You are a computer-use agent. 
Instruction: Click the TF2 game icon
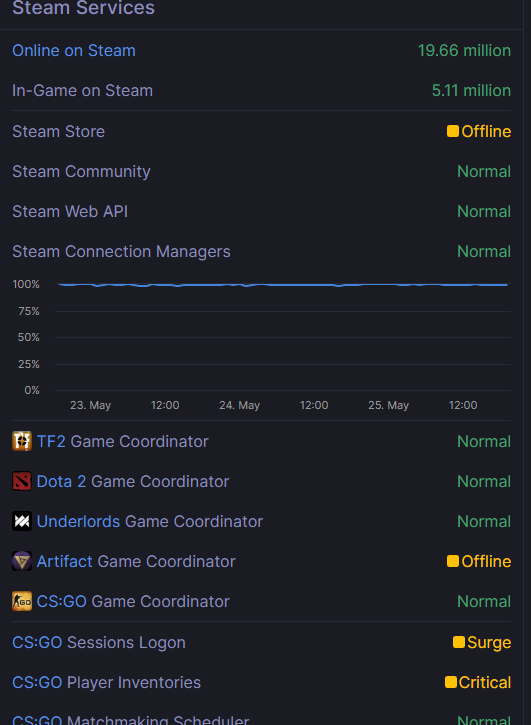(22, 441)
